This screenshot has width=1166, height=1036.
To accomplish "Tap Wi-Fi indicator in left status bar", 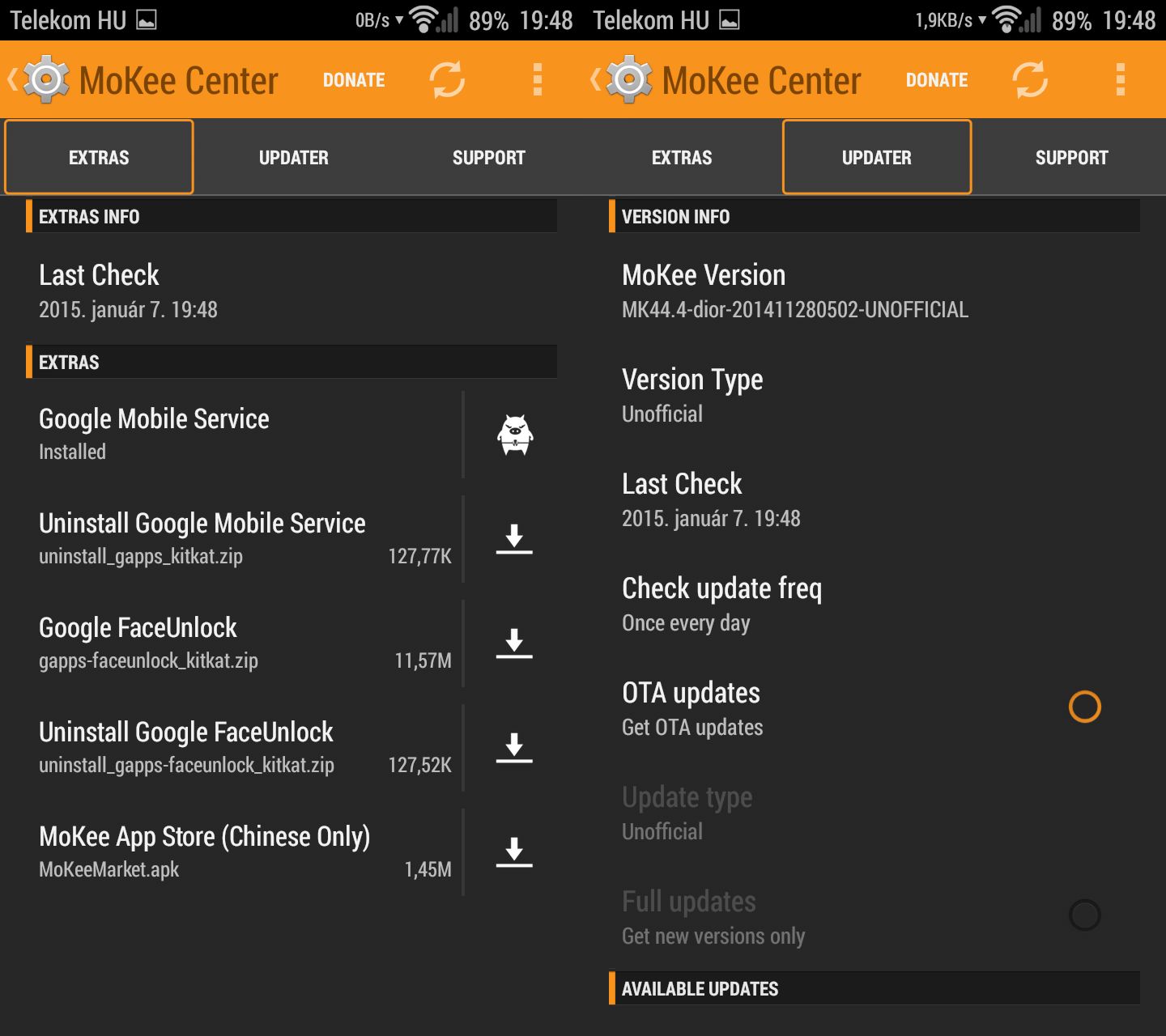I will click(422, 19).
